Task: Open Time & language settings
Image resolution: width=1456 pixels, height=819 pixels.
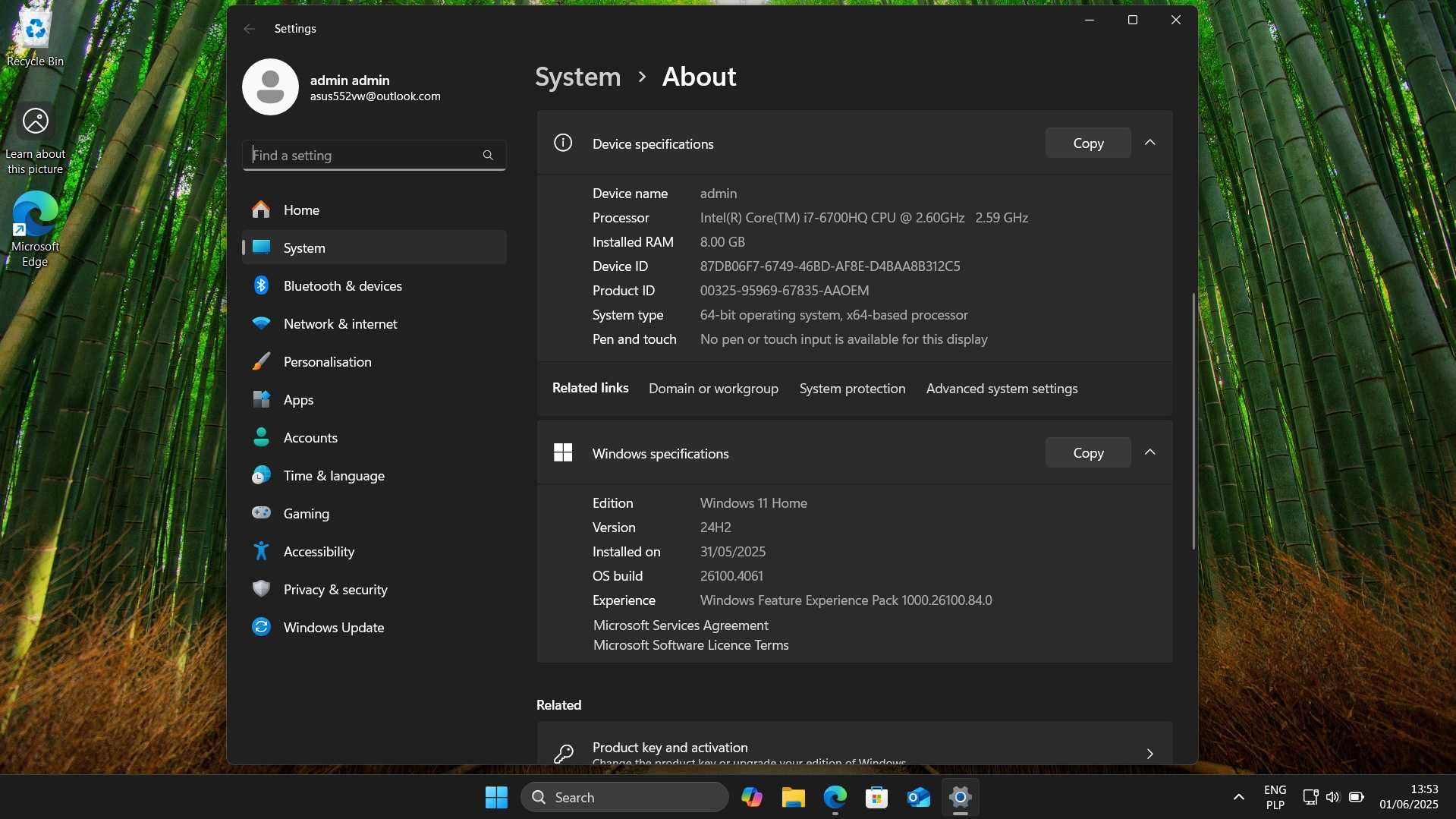Action: point(374,475)
